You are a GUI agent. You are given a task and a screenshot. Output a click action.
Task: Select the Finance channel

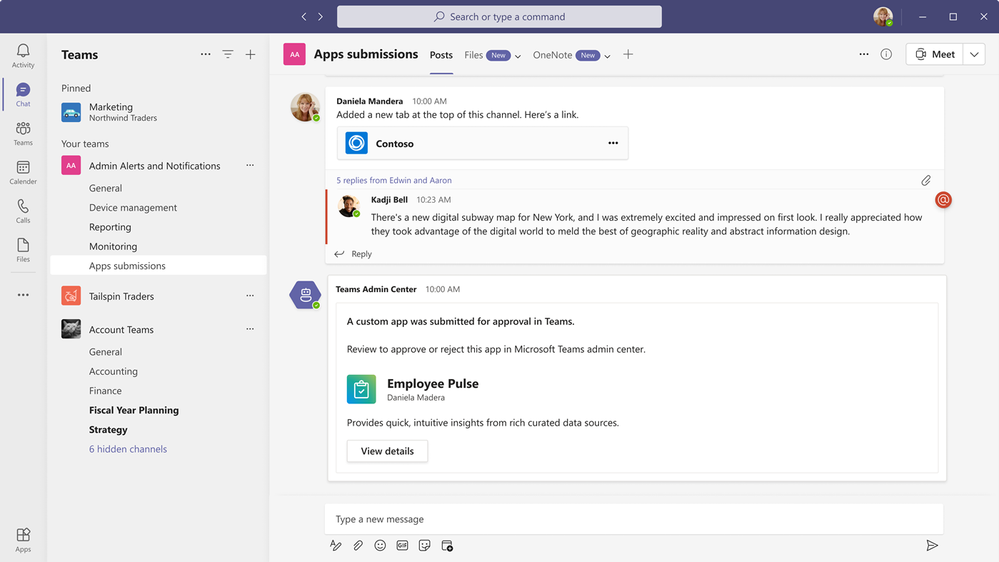pyautogui.click(x=105, y=391)
